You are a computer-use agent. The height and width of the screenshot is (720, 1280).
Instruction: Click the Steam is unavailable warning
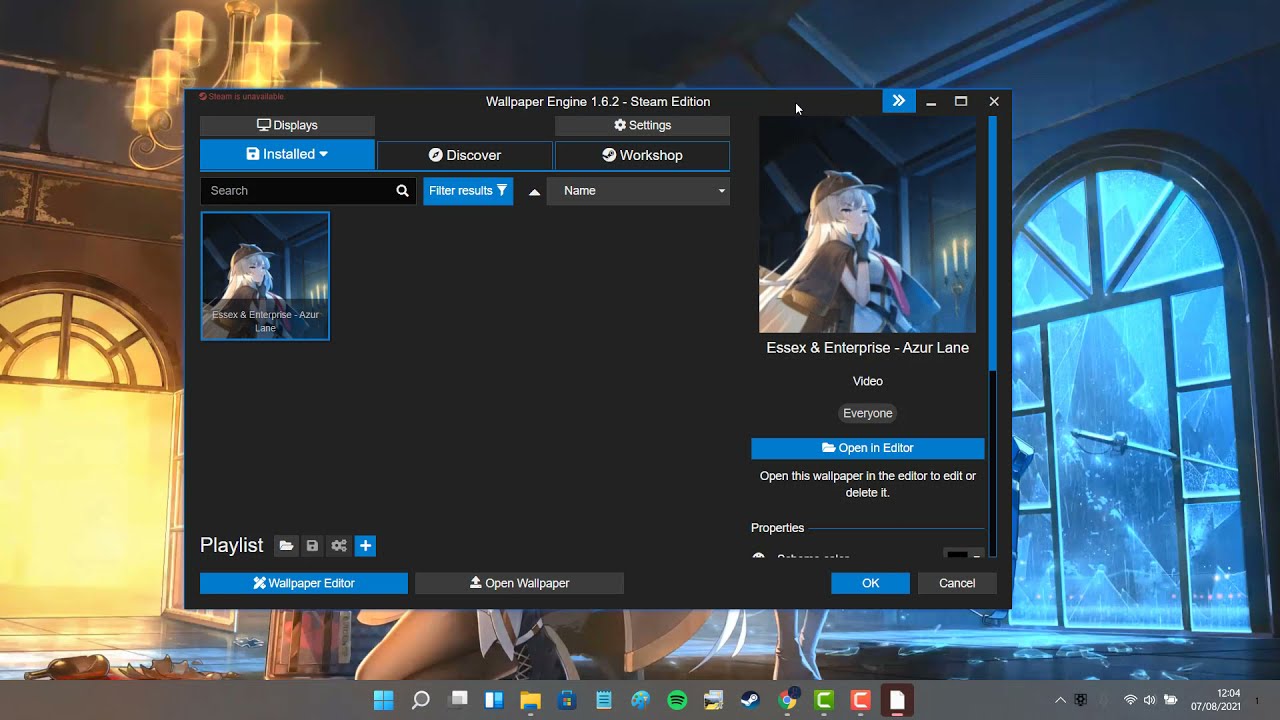click(x=241, y=97)
